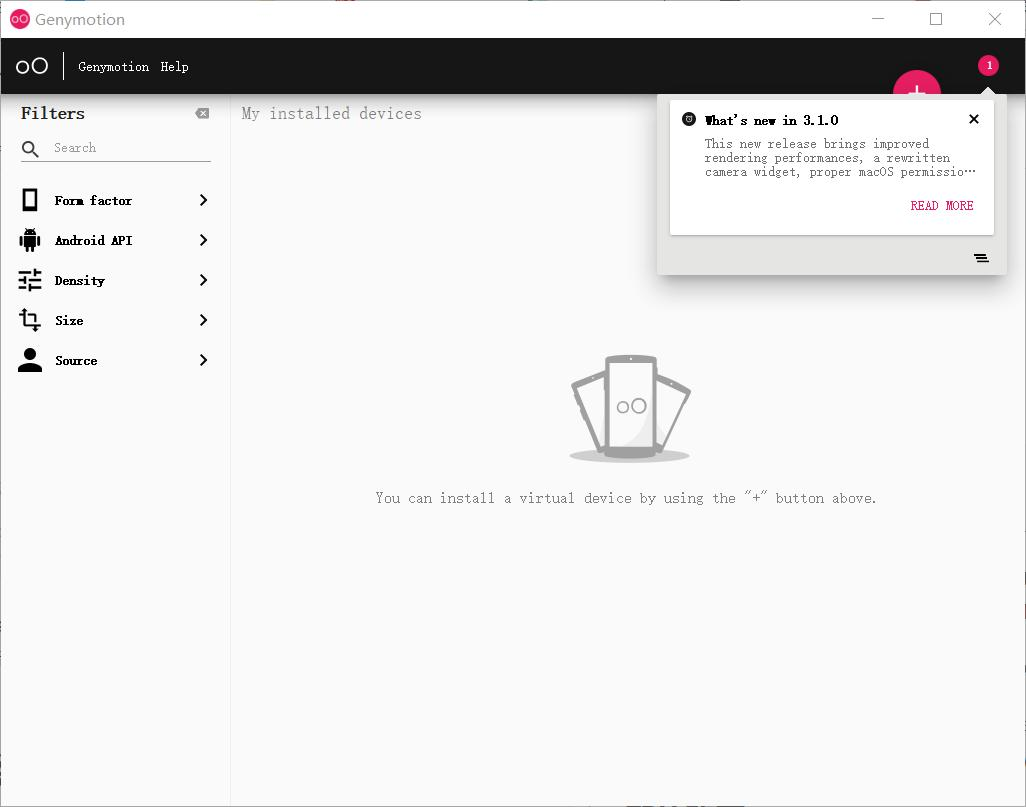Click the Form factor phone icon

coord(29,200)
